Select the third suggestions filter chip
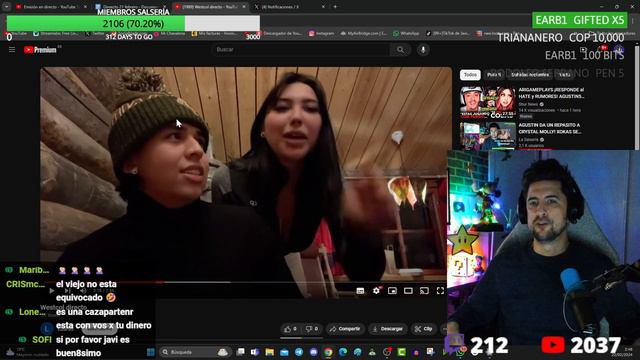 pos(530,75)
